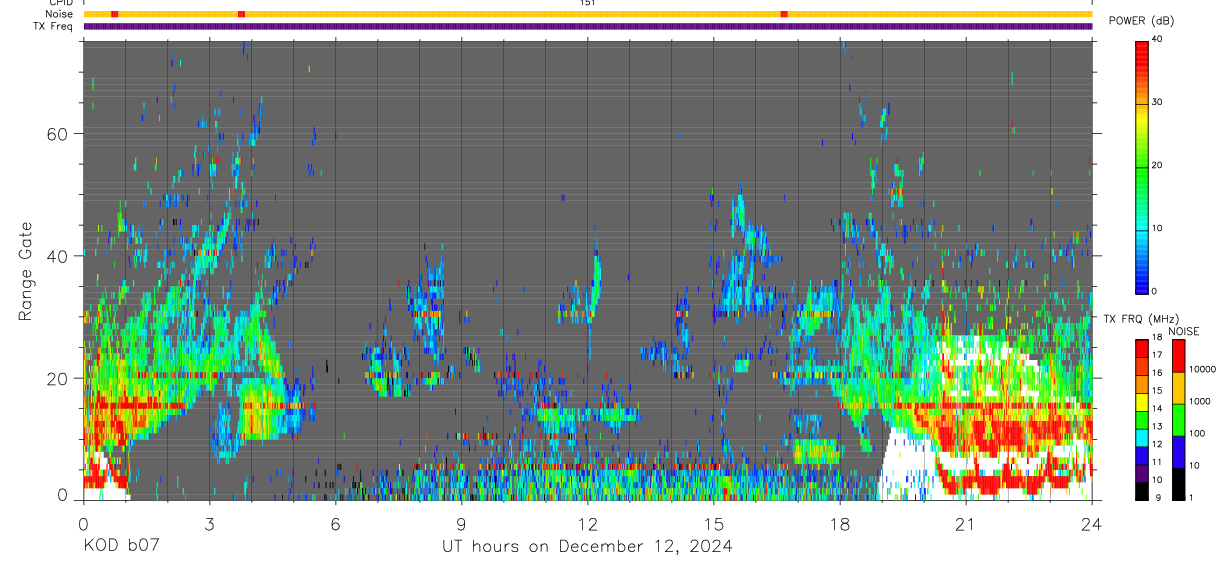Click the "20" label on the POWER scale
The height and width of the screenshot is (567, 1228).
pyautogui.click(x=1157, y=166)
